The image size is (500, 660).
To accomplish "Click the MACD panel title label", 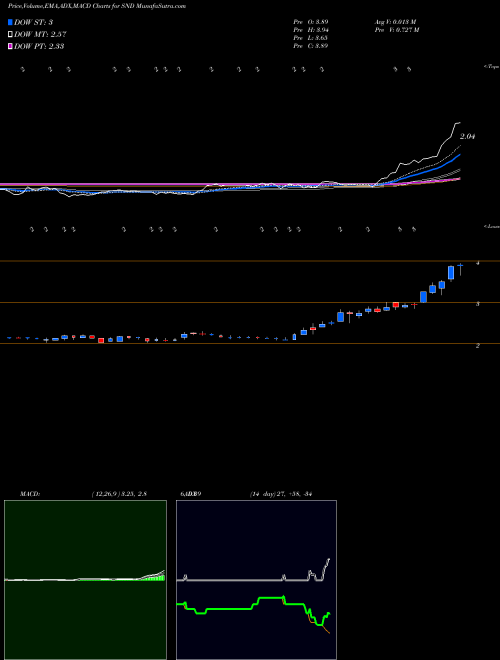I will (30, 494).
